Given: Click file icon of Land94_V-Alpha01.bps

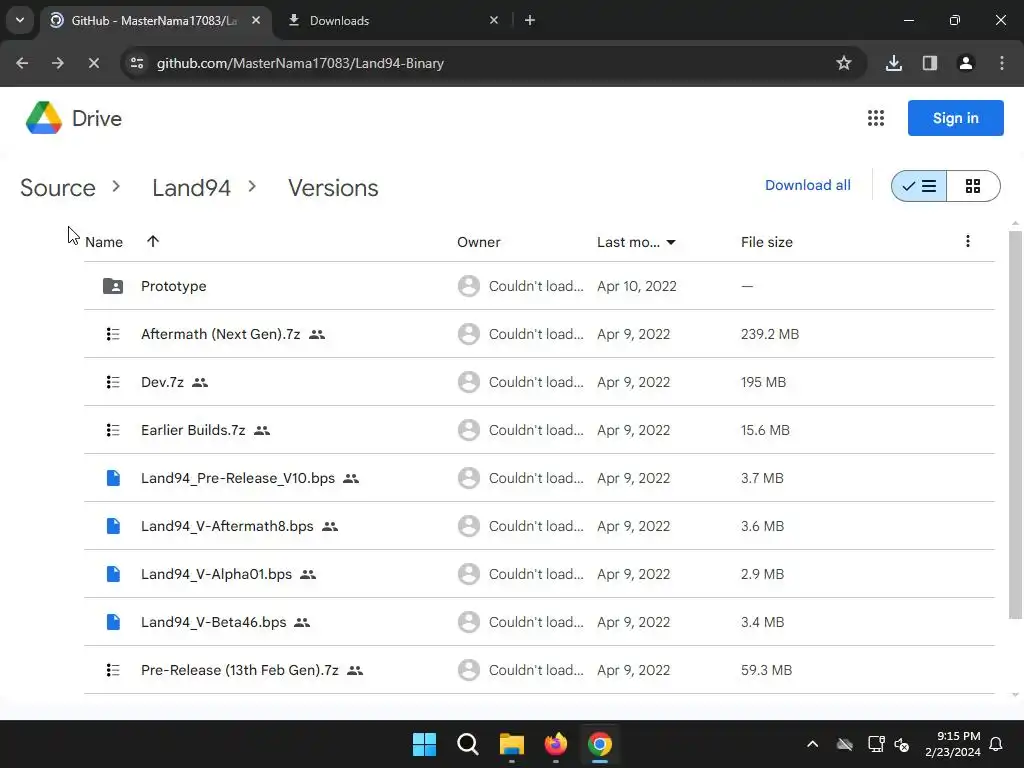Looking at the screenshot, I should [x=113, y=574].
